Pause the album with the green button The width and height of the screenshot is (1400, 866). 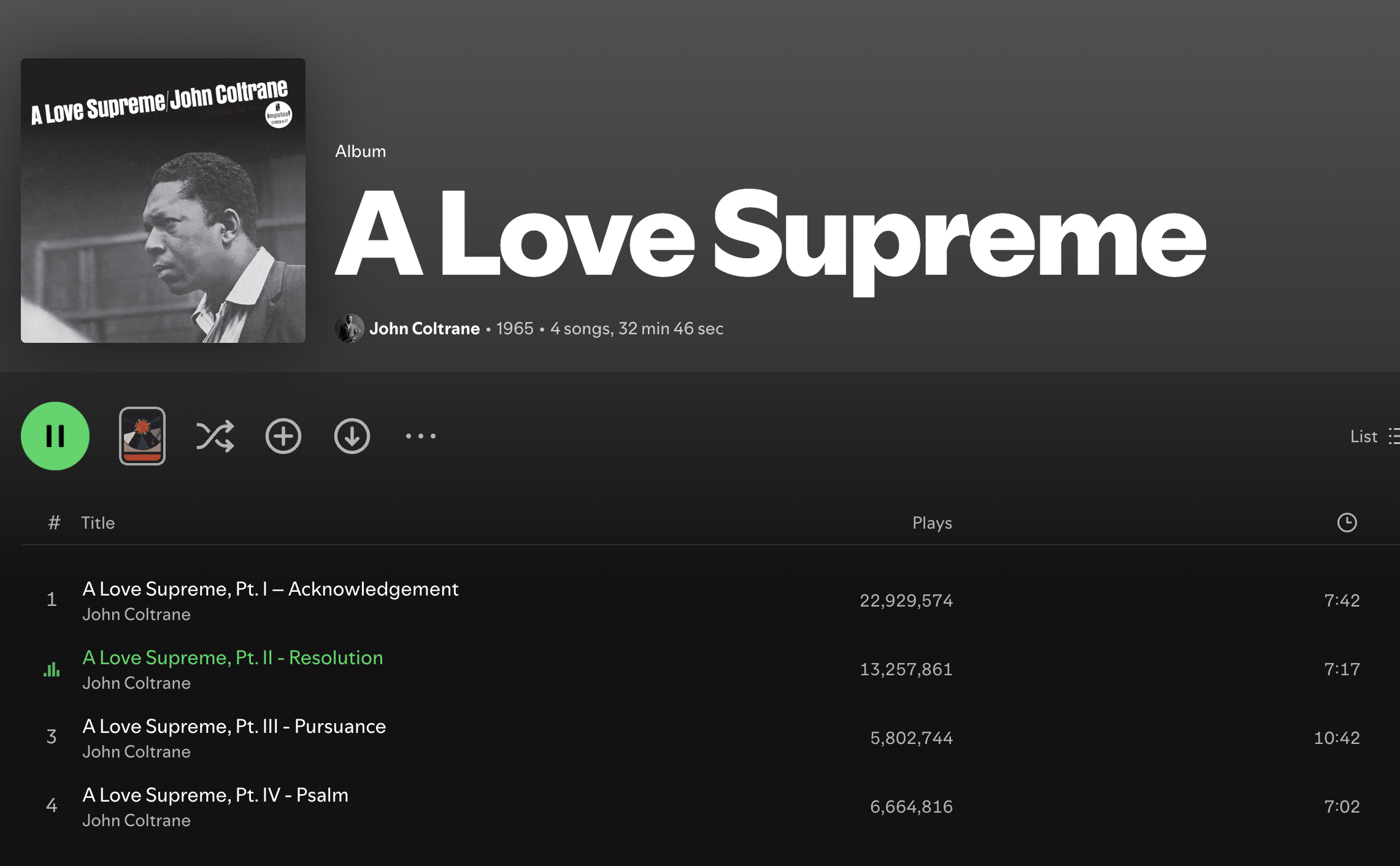55,436
